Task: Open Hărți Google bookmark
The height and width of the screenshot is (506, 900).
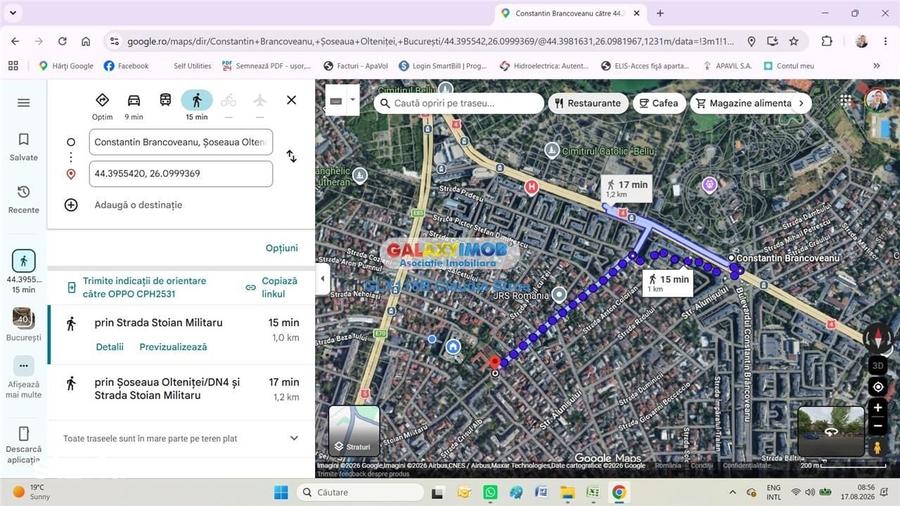Action: (65, 66)
